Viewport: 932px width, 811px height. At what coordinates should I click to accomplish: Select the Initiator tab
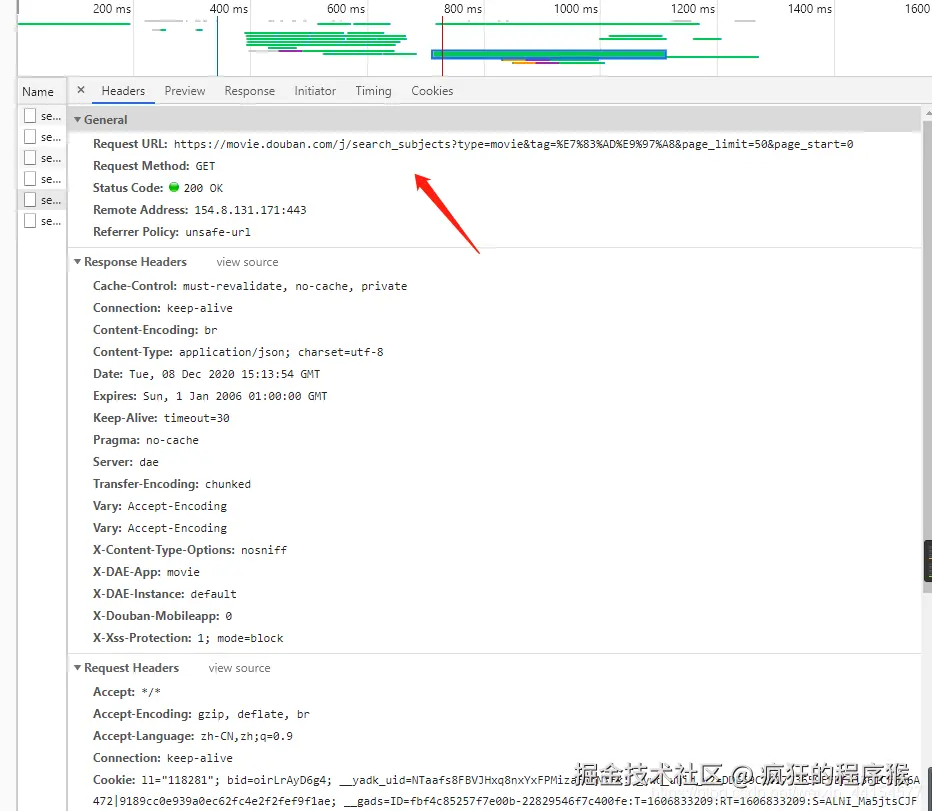pyautogui.click(x=315, y=91)
